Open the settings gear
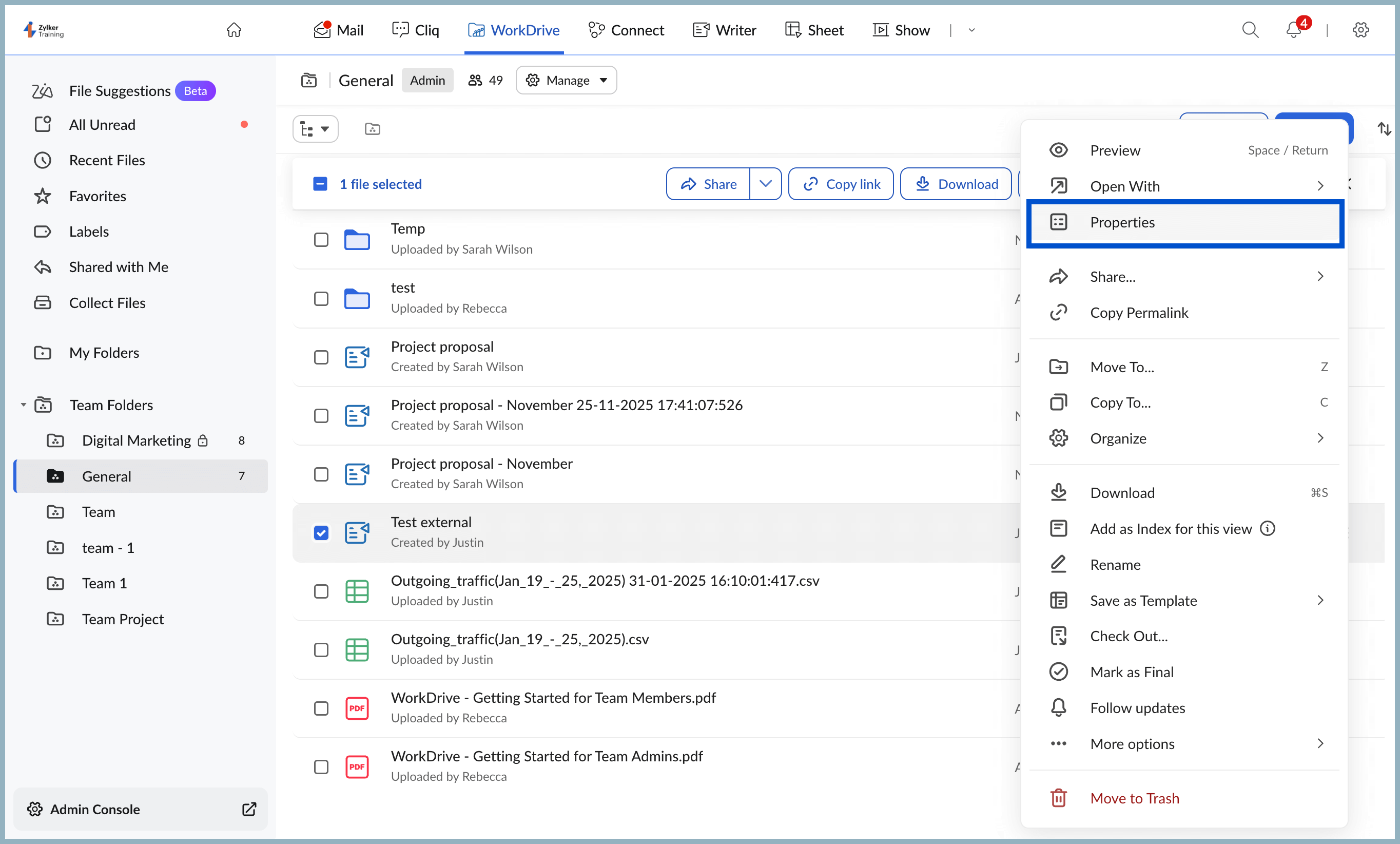Screen dimensions: 1400x844 click(1361, 30)
